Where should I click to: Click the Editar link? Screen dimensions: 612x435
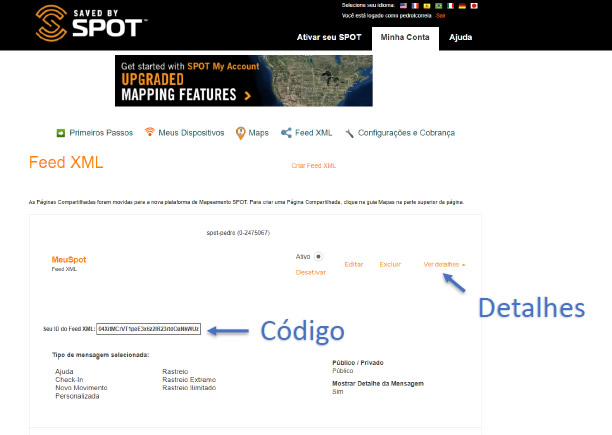(354, 265)
